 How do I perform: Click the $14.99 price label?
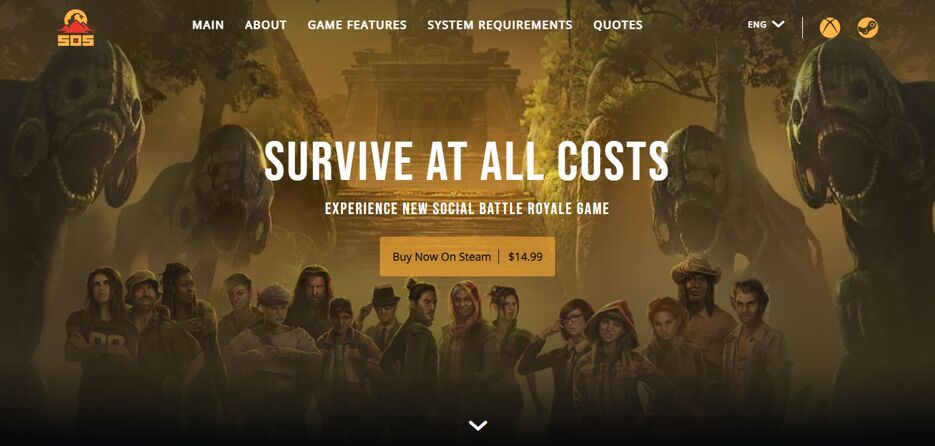point(525,257)
